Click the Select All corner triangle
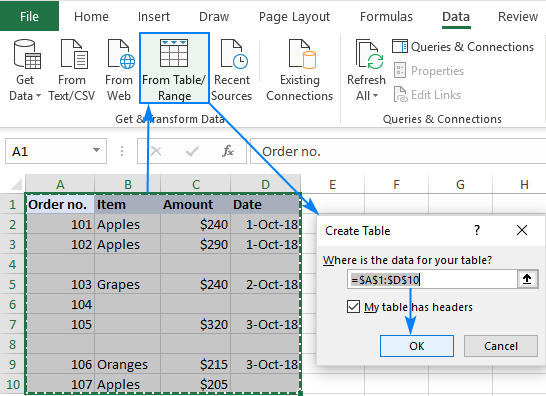Viewport: 546px width, 396px height. point(16,184)
